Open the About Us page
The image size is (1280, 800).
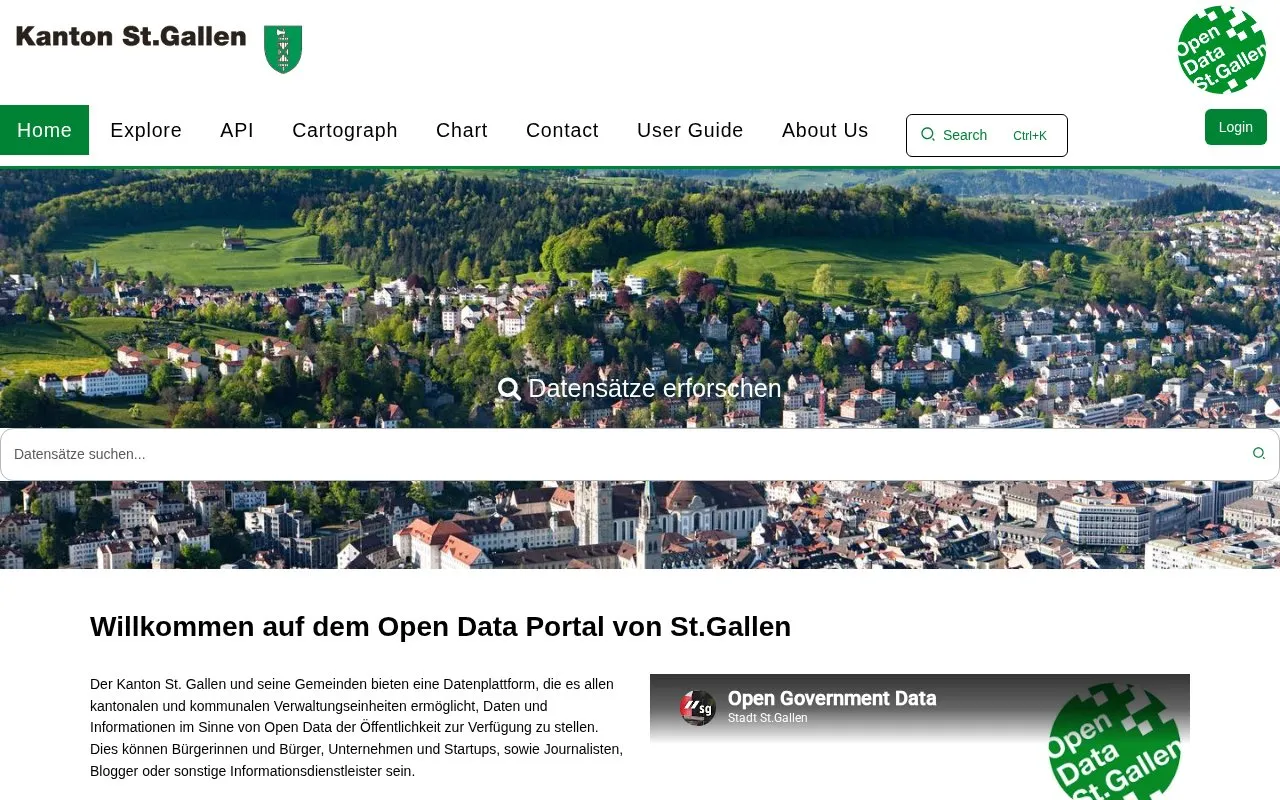[x=825, y=130]
